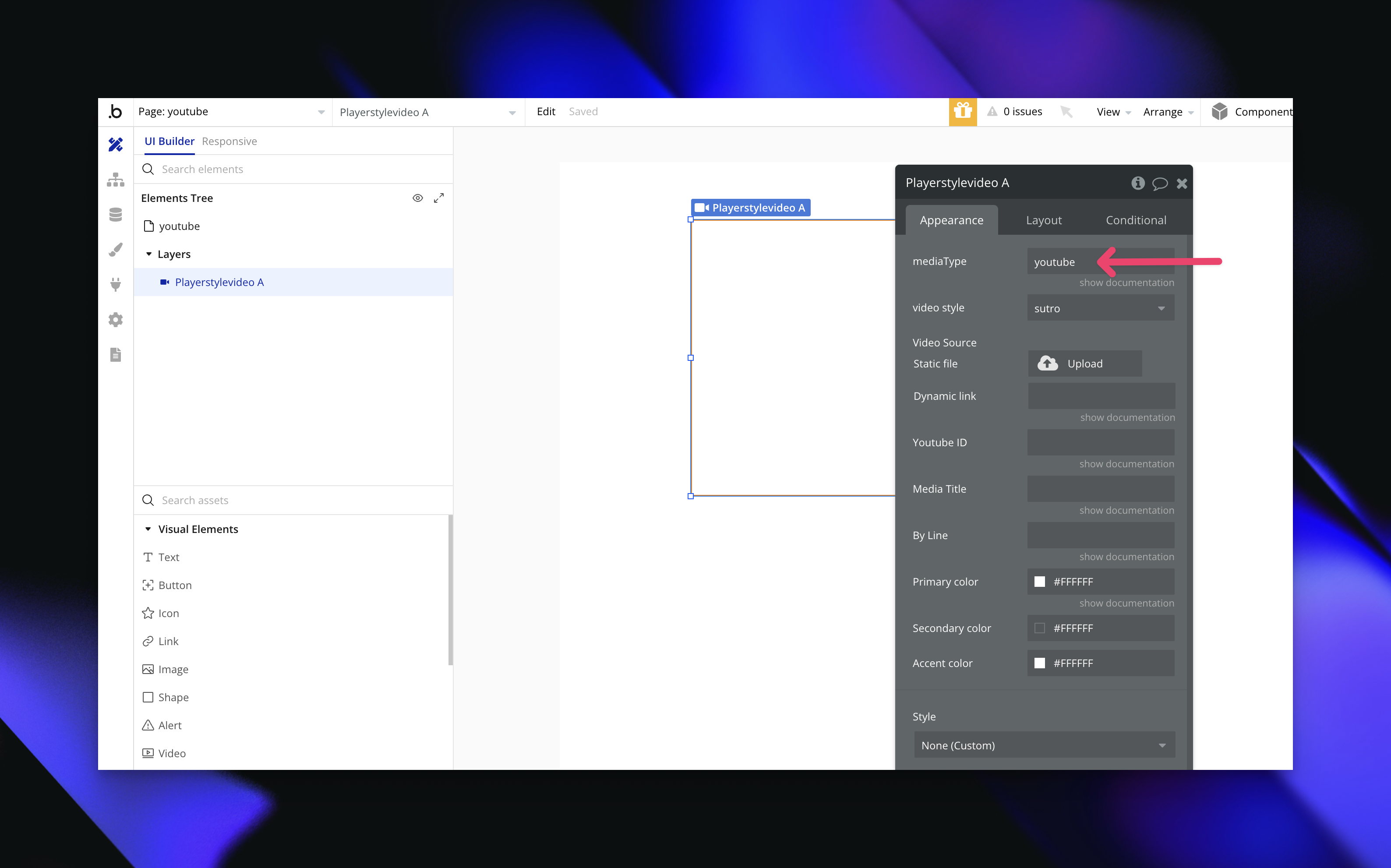
Task: Select Playerstylevideo A in the Layers tree
Action: [293, 282]
